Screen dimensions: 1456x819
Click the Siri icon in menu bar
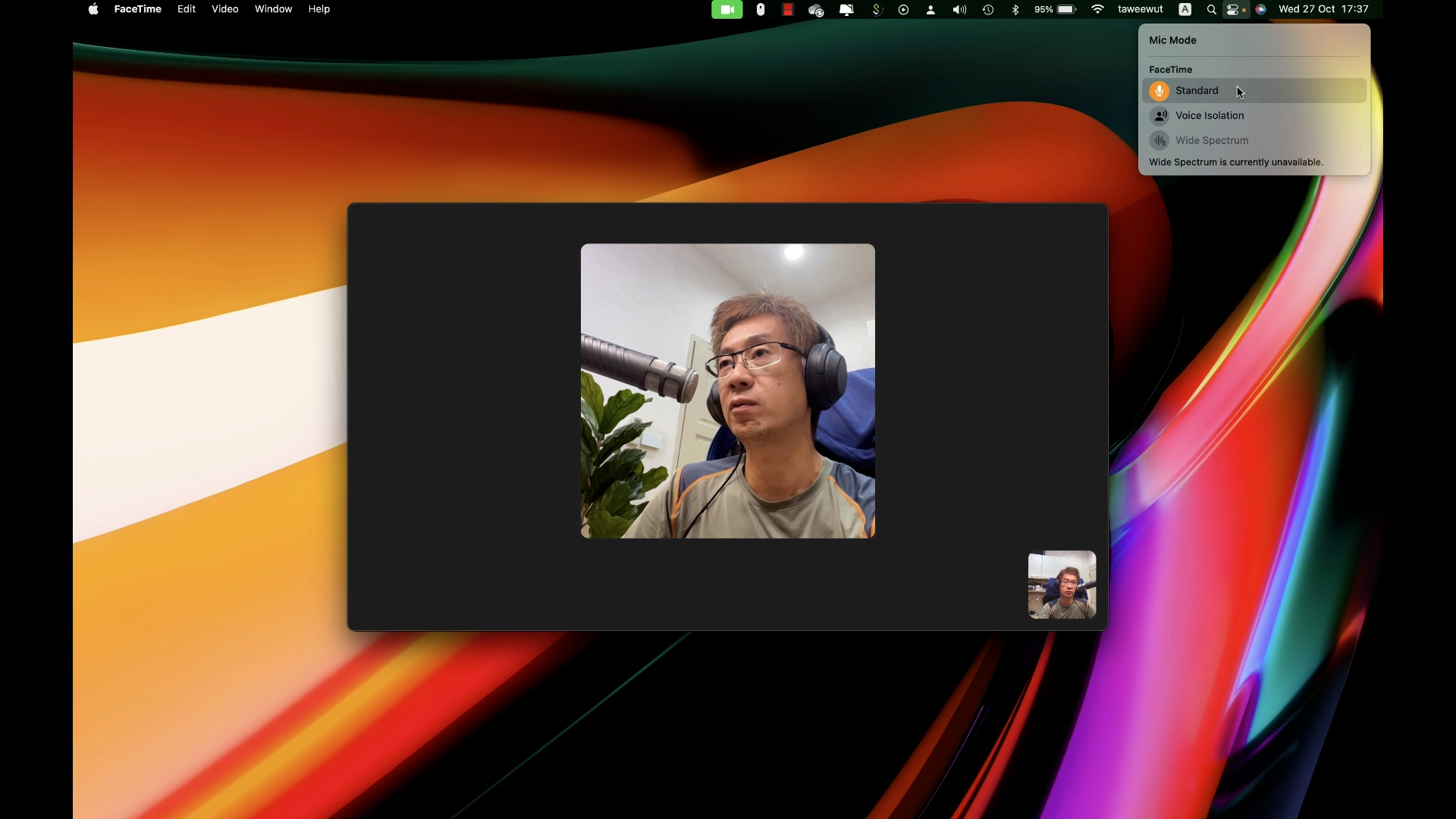(x=1260, y=10)
